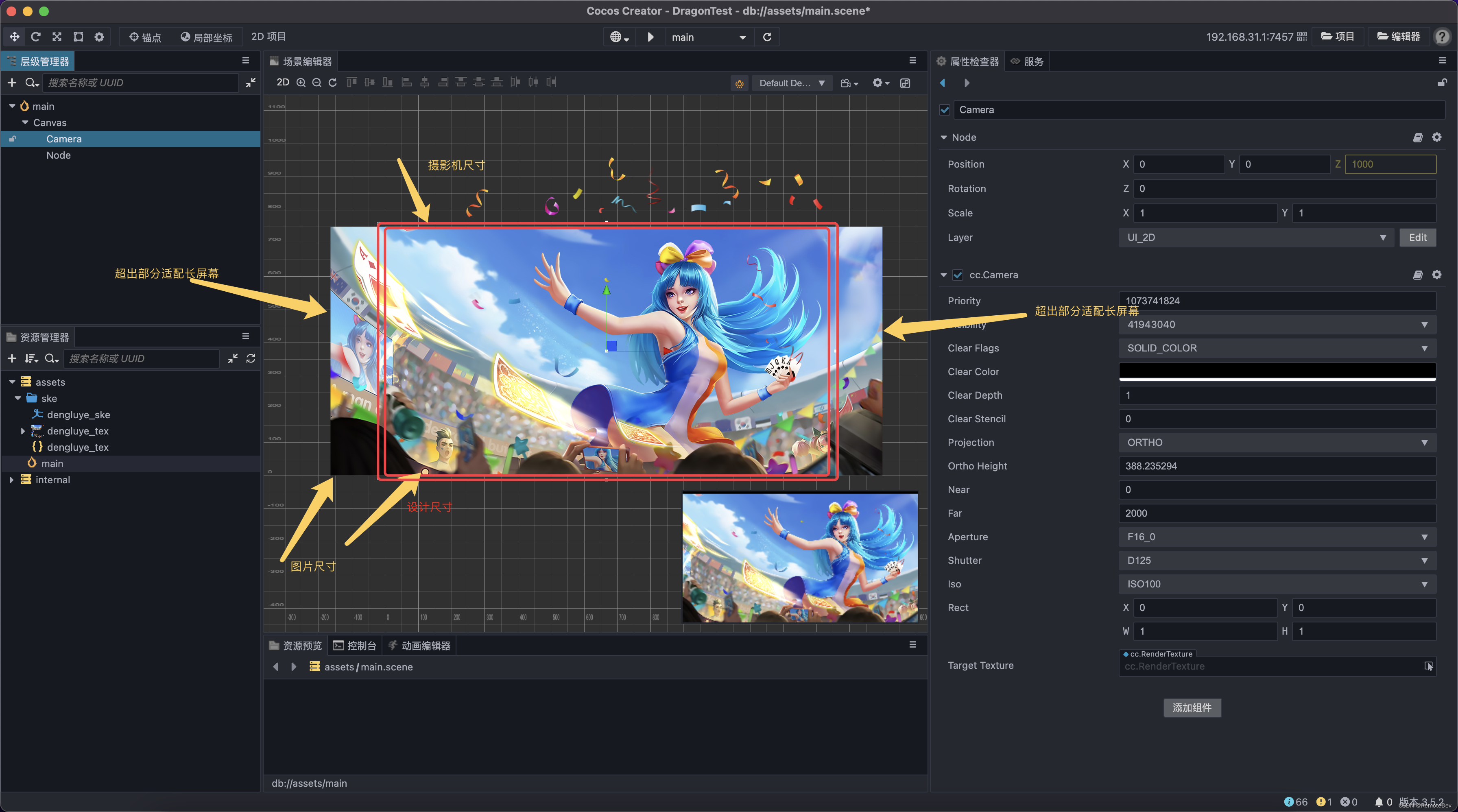The width and height of the screenshot is (1458, 812).
Task: Open the hierarchy panel menu
Action: coord(246,61)
